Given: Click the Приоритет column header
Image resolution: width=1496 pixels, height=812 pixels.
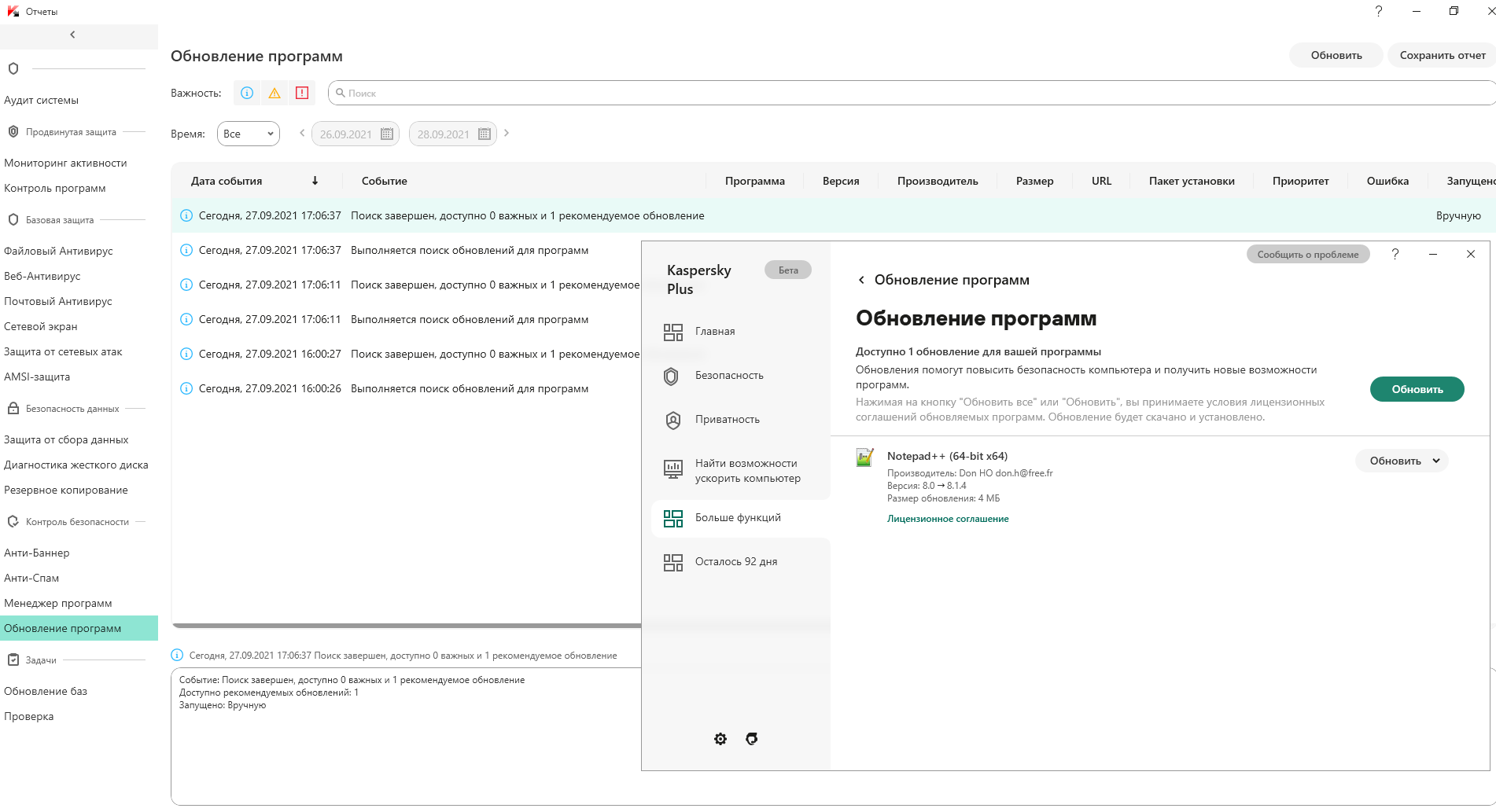Looking at the screenshot, I should 1300,181.
